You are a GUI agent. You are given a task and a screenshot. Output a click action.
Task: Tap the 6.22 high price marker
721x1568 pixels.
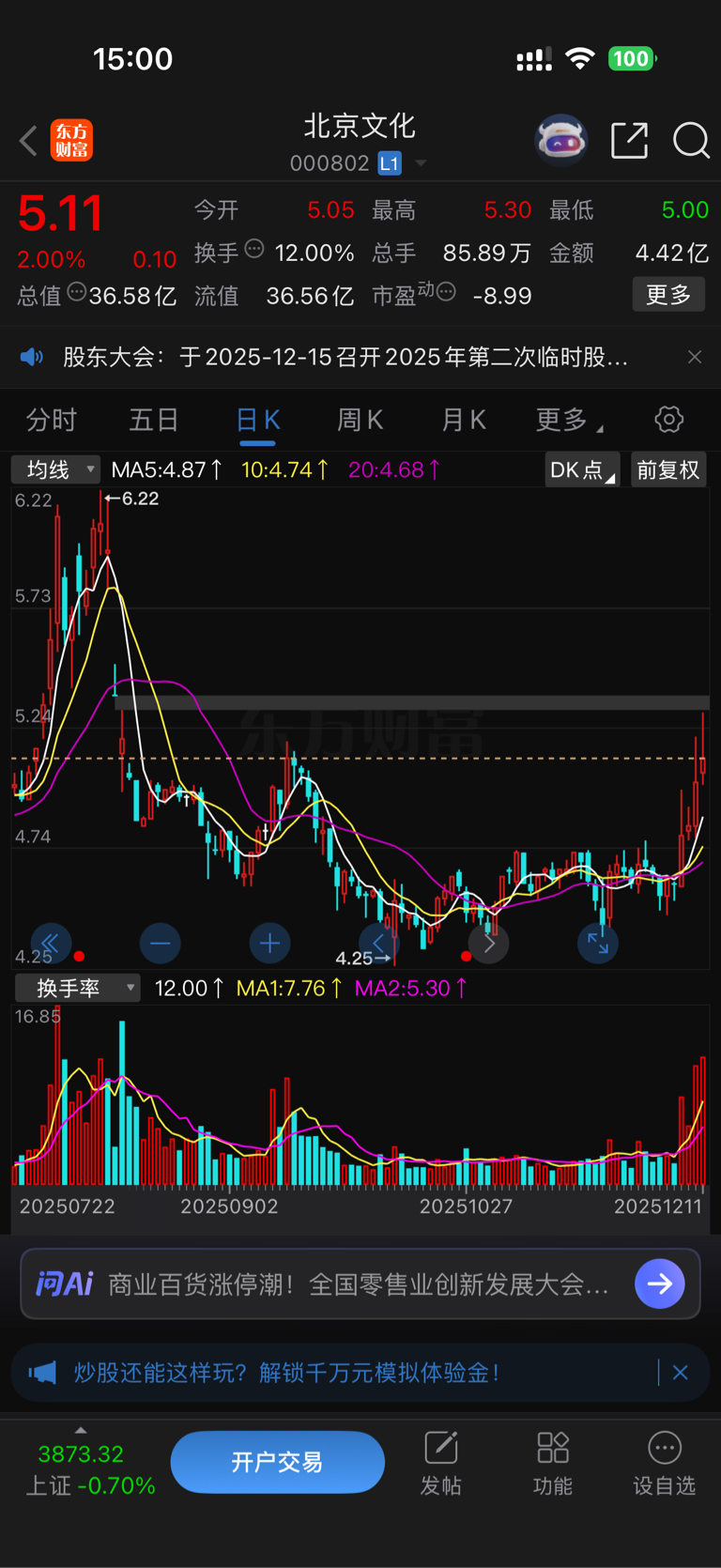[132, 499]
